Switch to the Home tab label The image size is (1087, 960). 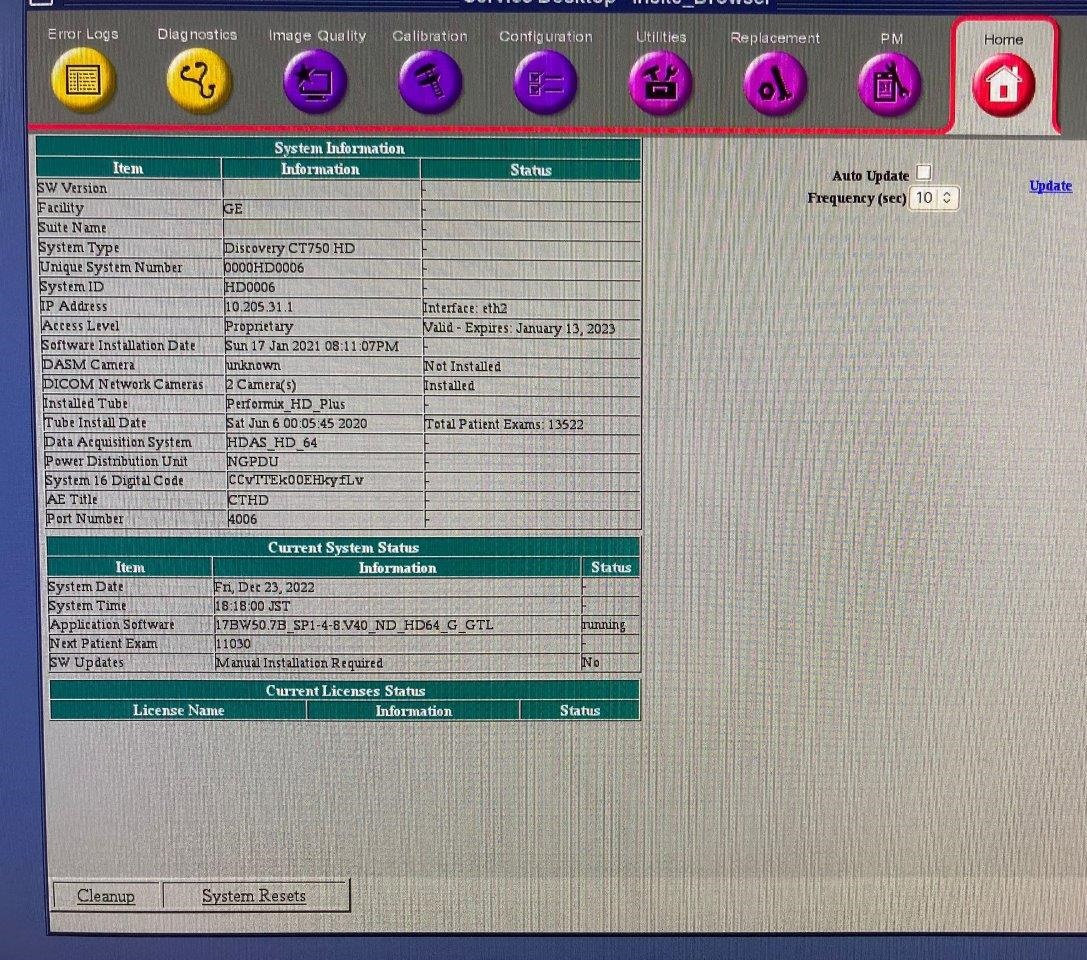point(1003,40)
